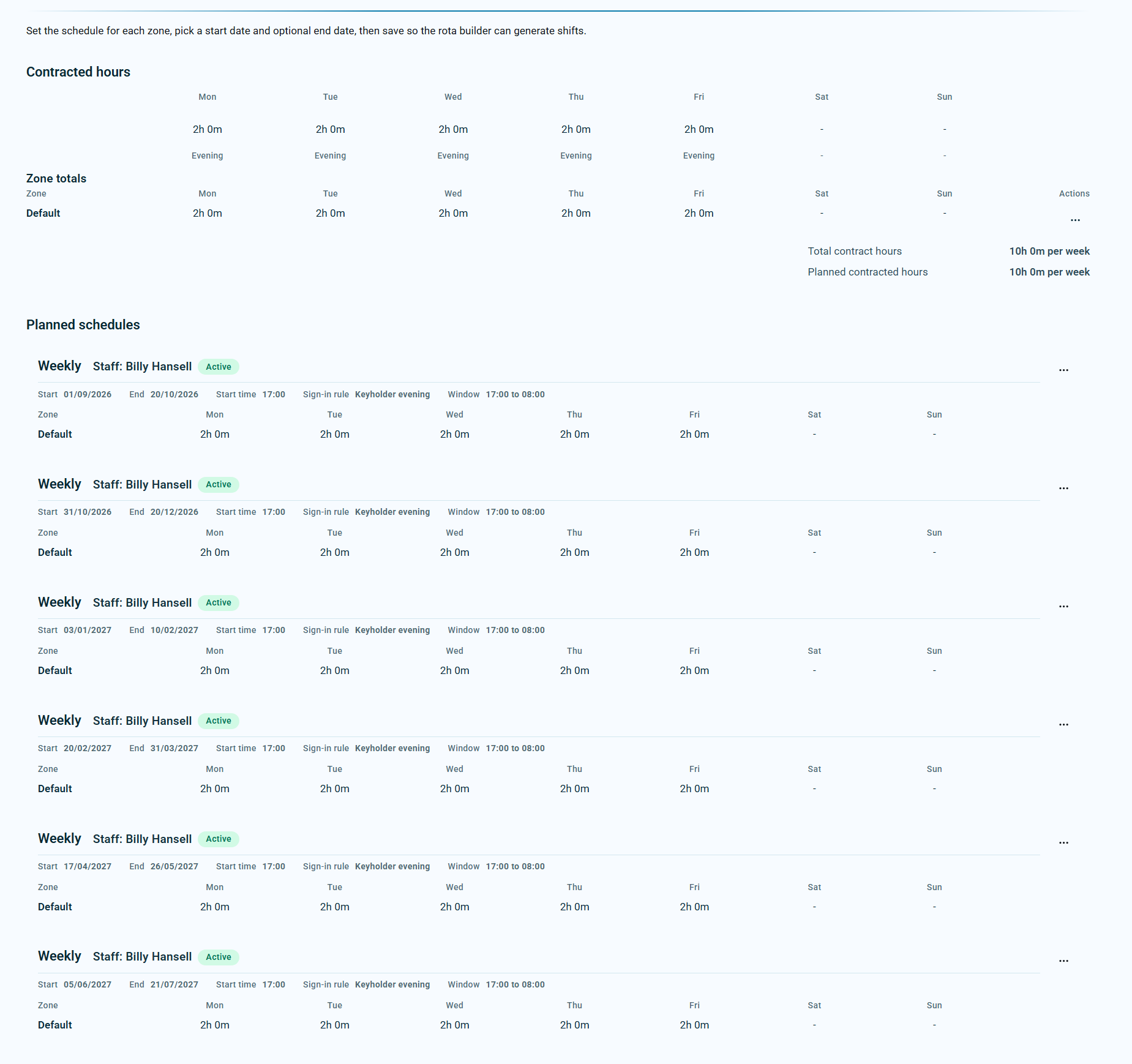1132x1064 pixels.
Task: Open options menu for schedule starting 31/10/2026
Action: (1063, 488)
